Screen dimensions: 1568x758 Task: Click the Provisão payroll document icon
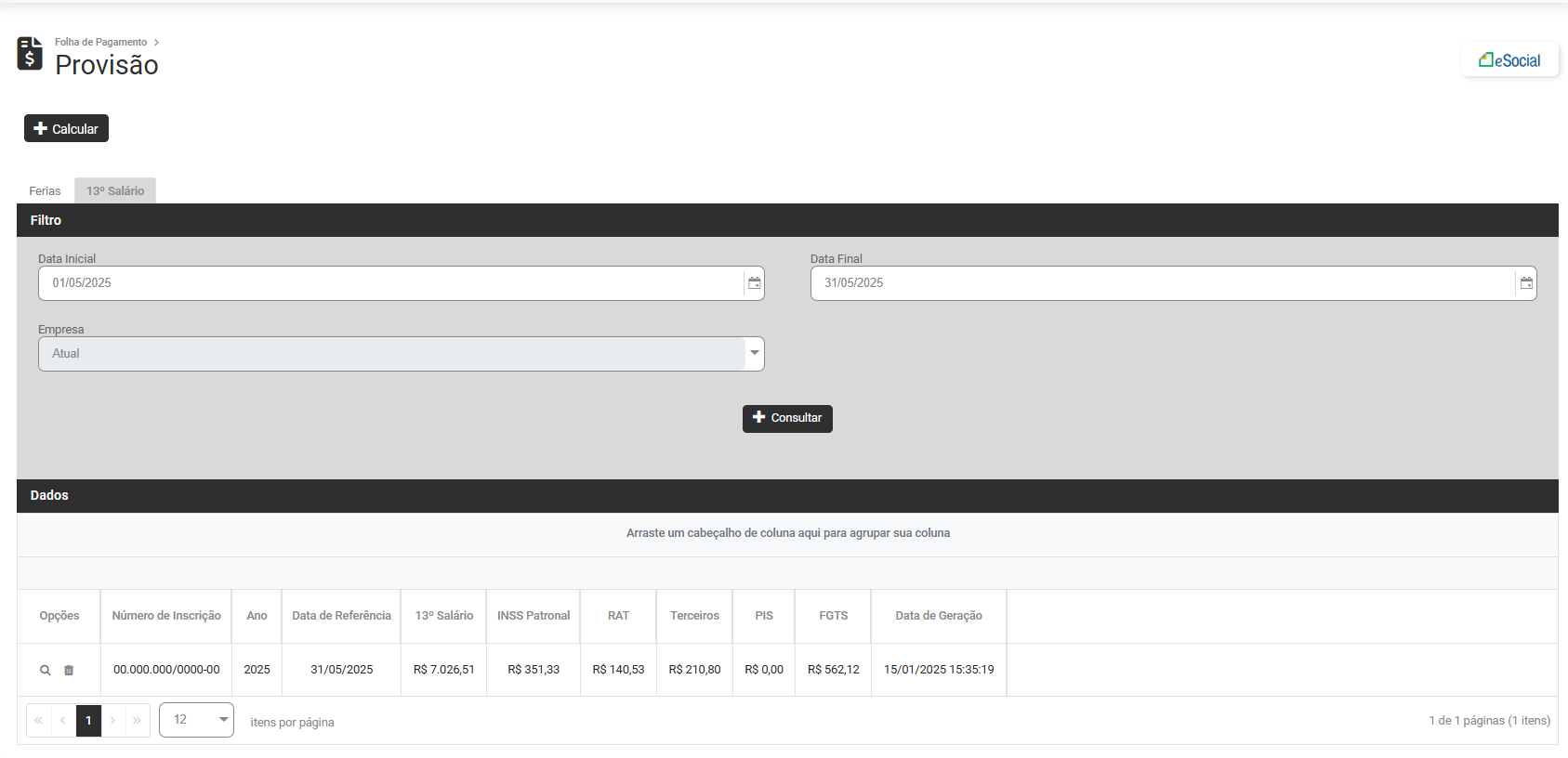(30, 54)
